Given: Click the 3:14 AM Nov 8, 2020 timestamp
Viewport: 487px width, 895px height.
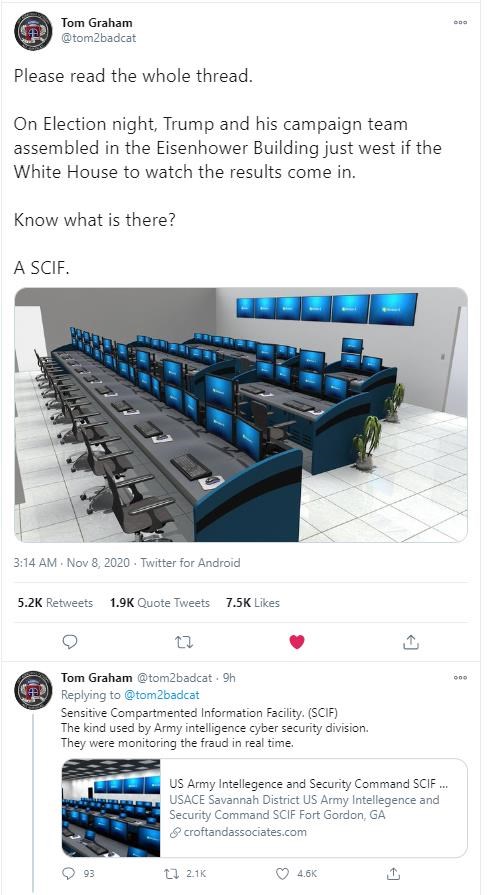Looking at the screenshot, I should pos(73,563).
